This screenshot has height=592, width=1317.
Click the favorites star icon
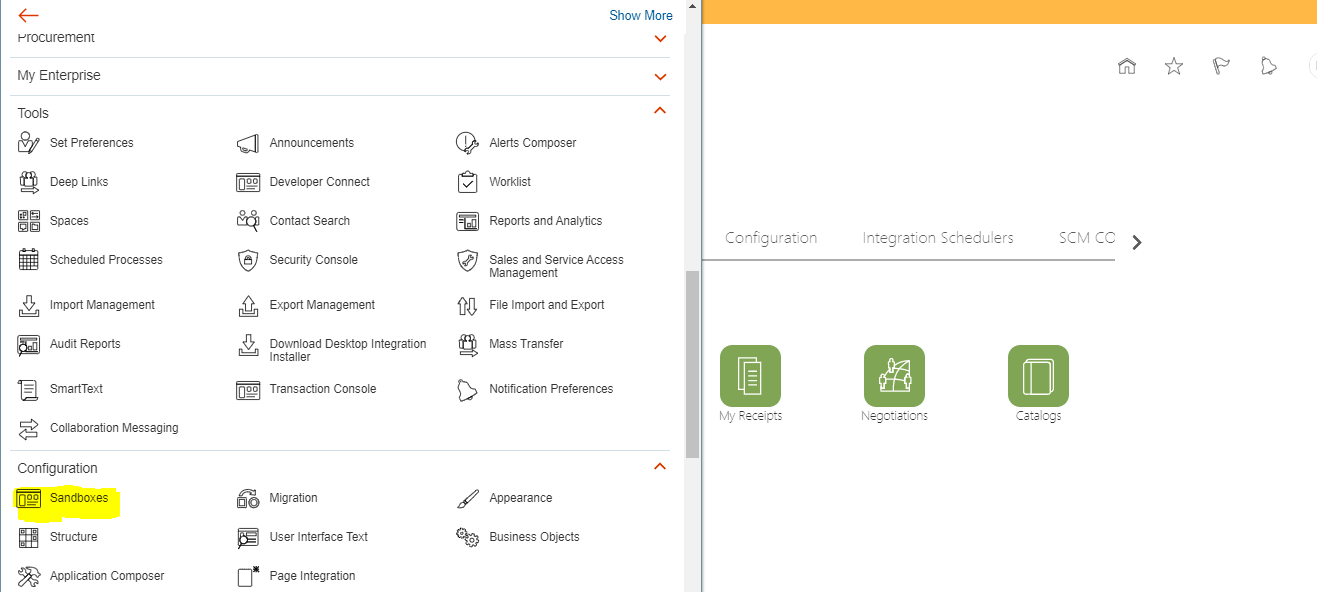[1173, 65]
